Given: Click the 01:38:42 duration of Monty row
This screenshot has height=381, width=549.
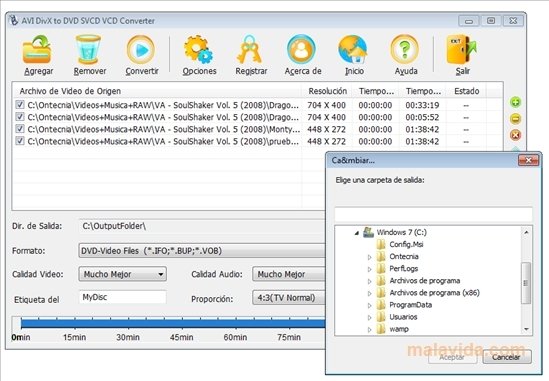Looking at the screenshot, I should click(422, 129).
